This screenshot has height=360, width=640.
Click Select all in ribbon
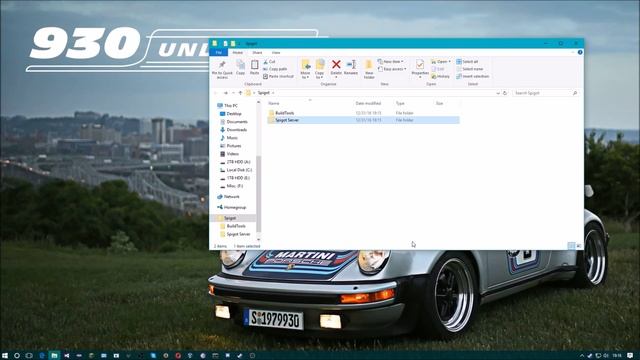[467, 62]
